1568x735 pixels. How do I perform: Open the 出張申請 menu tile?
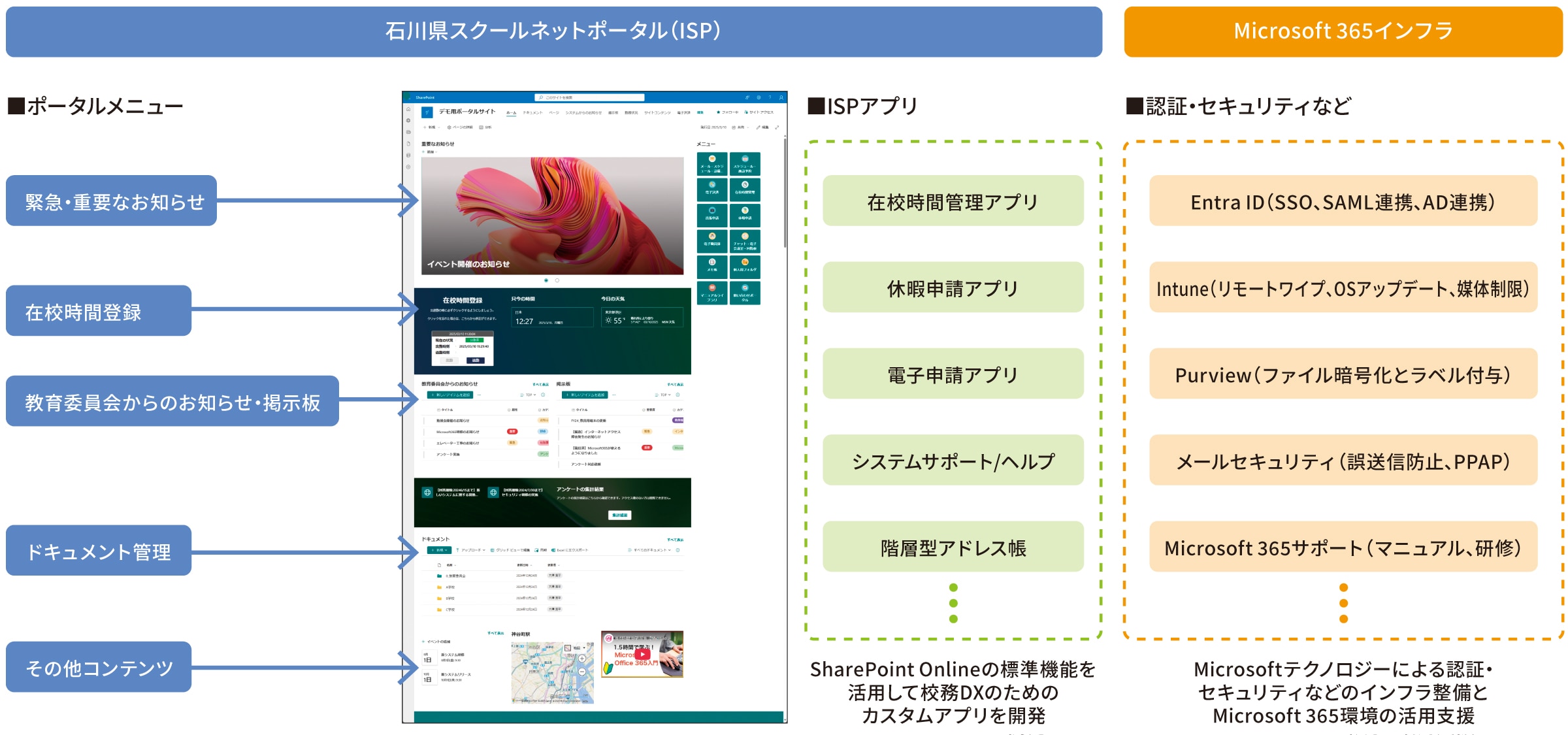[x=712, y=215]
